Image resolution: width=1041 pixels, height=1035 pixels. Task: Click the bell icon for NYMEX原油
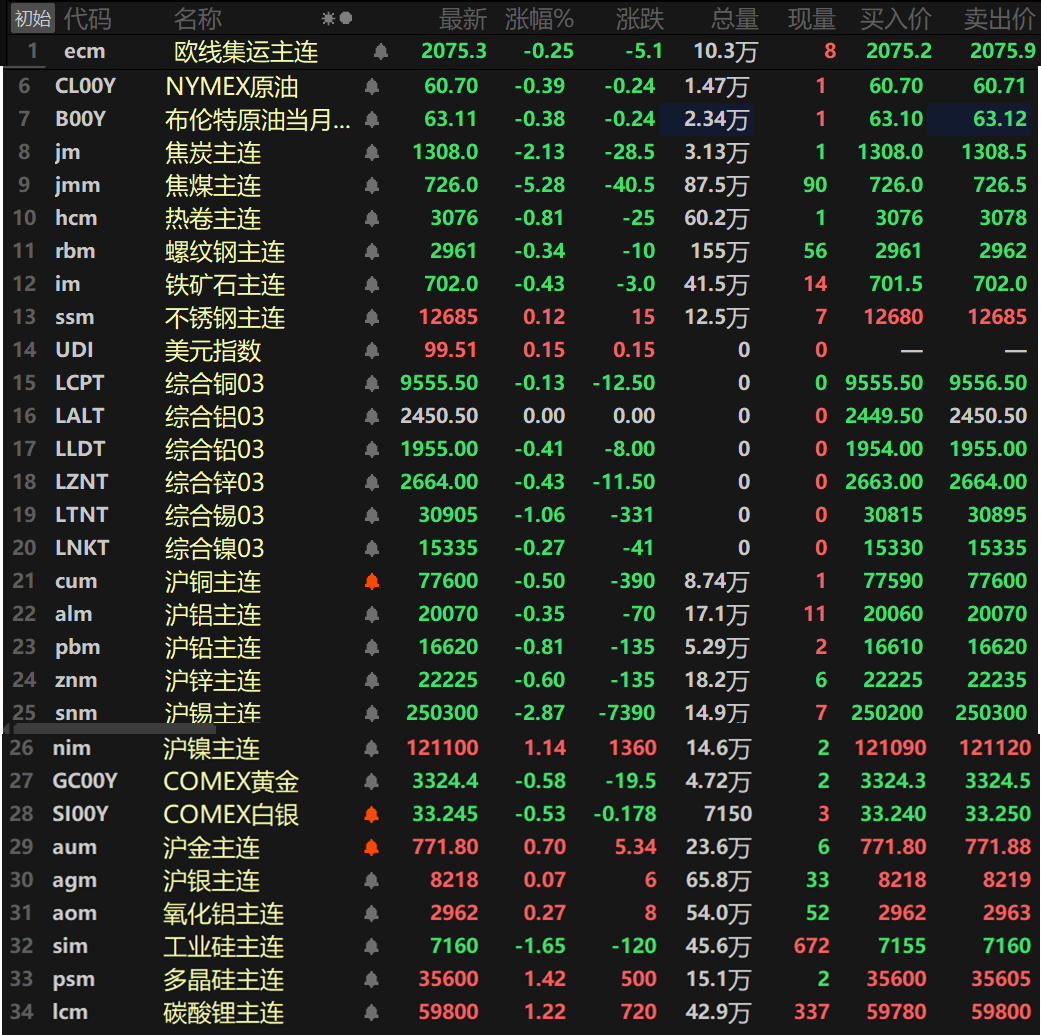(x=372, y=87)
